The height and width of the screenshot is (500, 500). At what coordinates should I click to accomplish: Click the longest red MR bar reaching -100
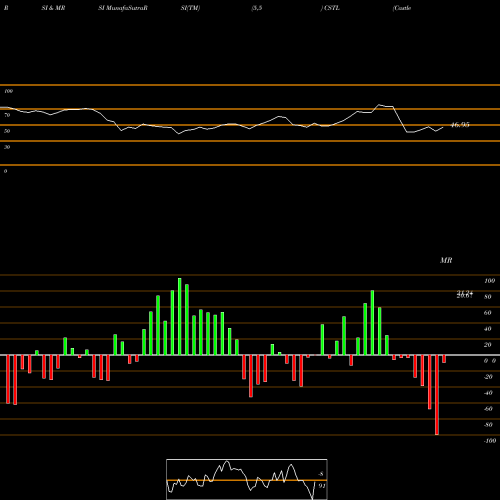437,395
